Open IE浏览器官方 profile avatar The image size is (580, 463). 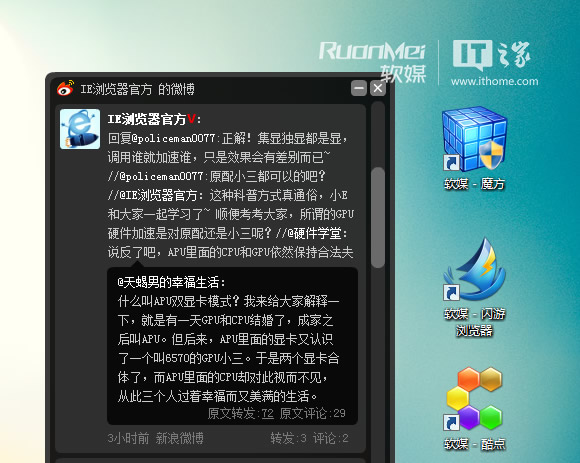(x=80, y=129)
